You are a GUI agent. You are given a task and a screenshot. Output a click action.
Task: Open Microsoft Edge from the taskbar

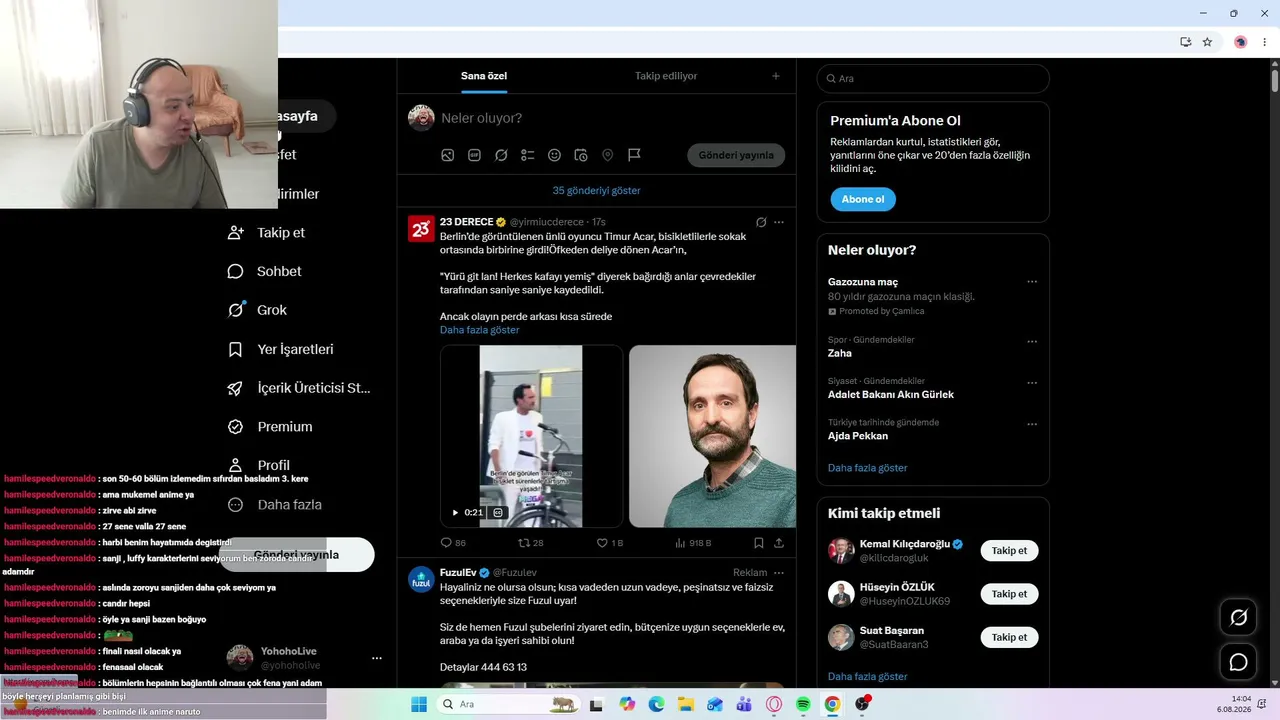pos(656,704)
